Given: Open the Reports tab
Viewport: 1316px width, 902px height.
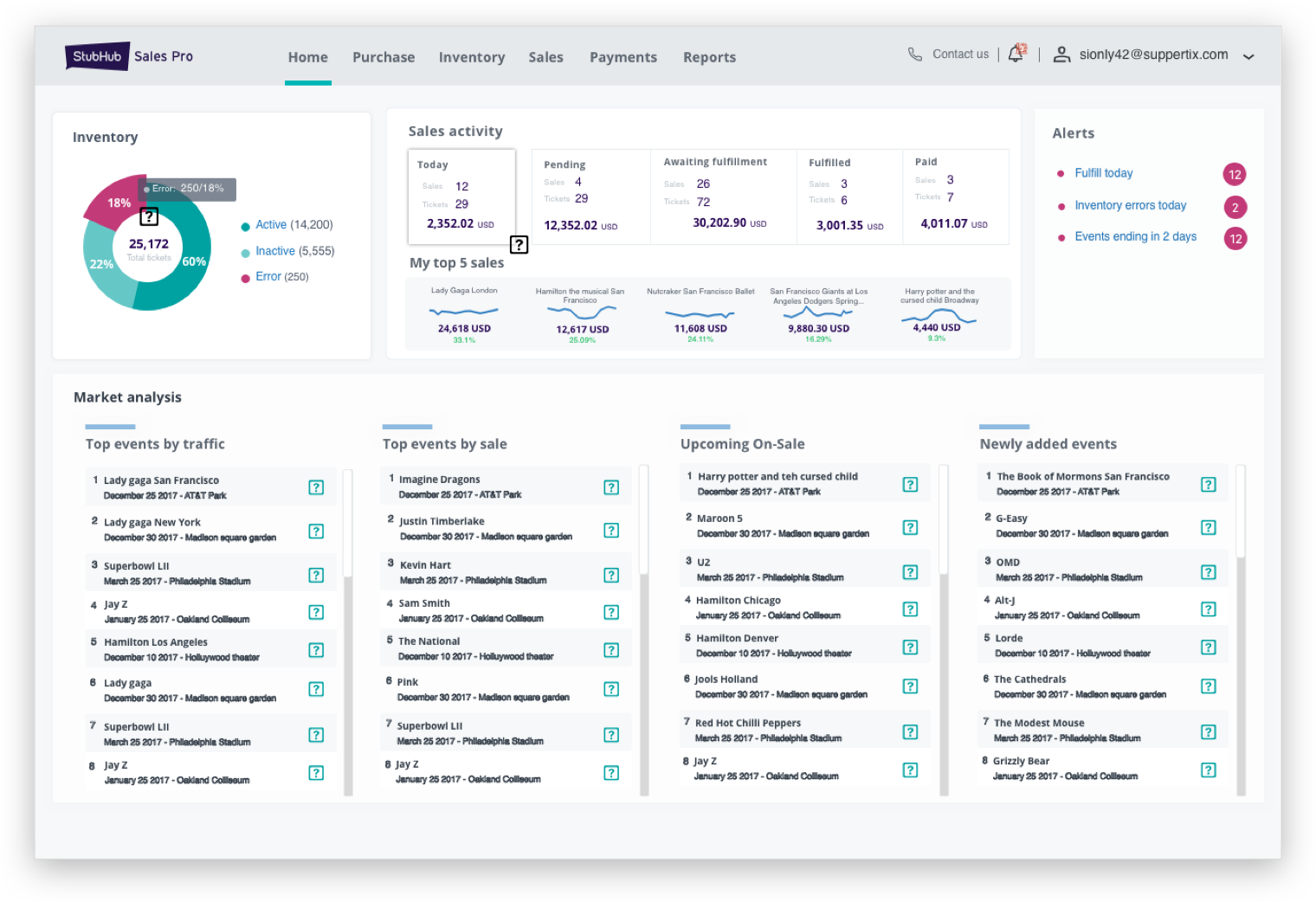Looking at the screenshot, I should coord(709,57).
